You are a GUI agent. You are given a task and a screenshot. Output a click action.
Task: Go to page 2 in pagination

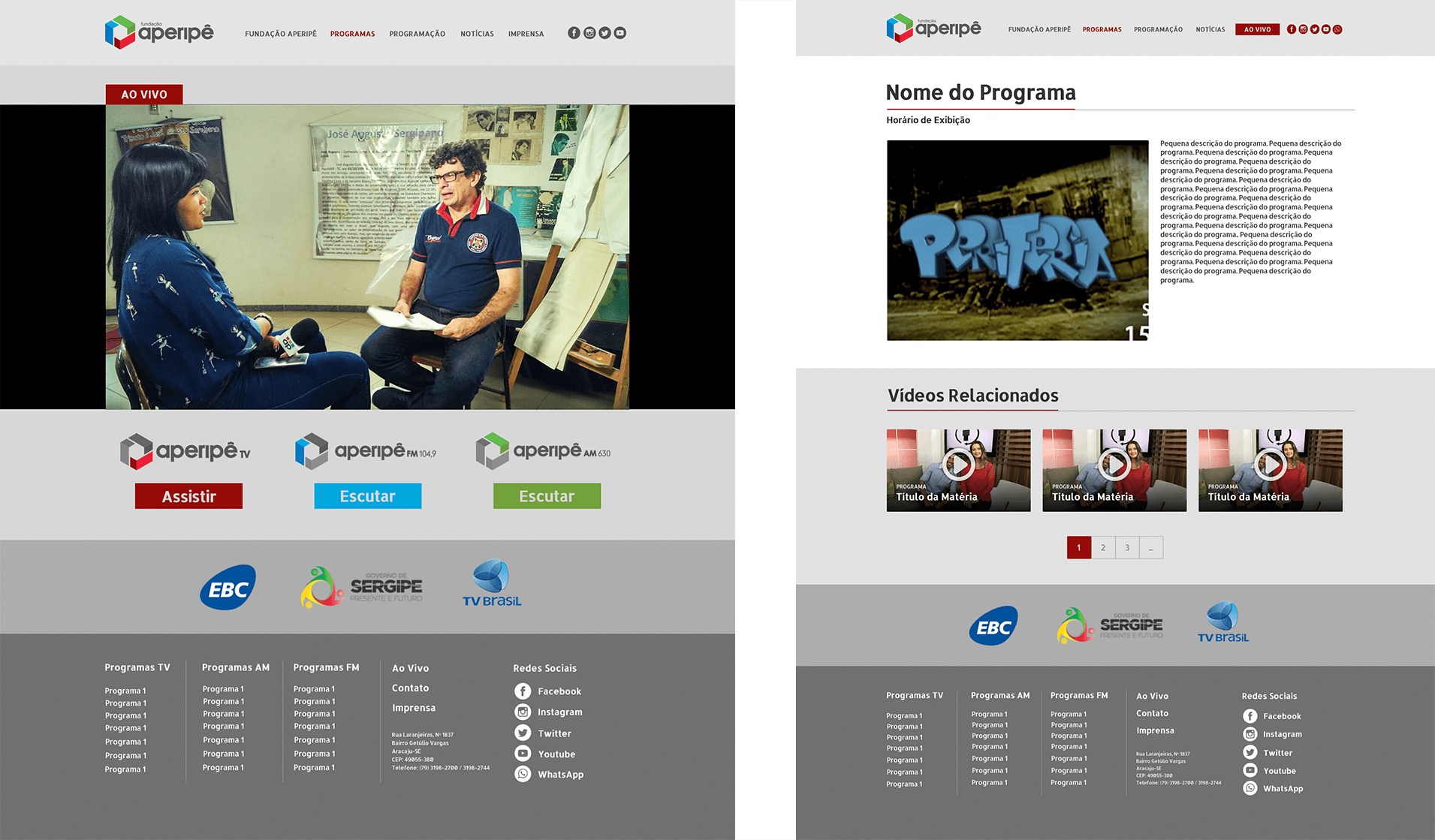1103,548
